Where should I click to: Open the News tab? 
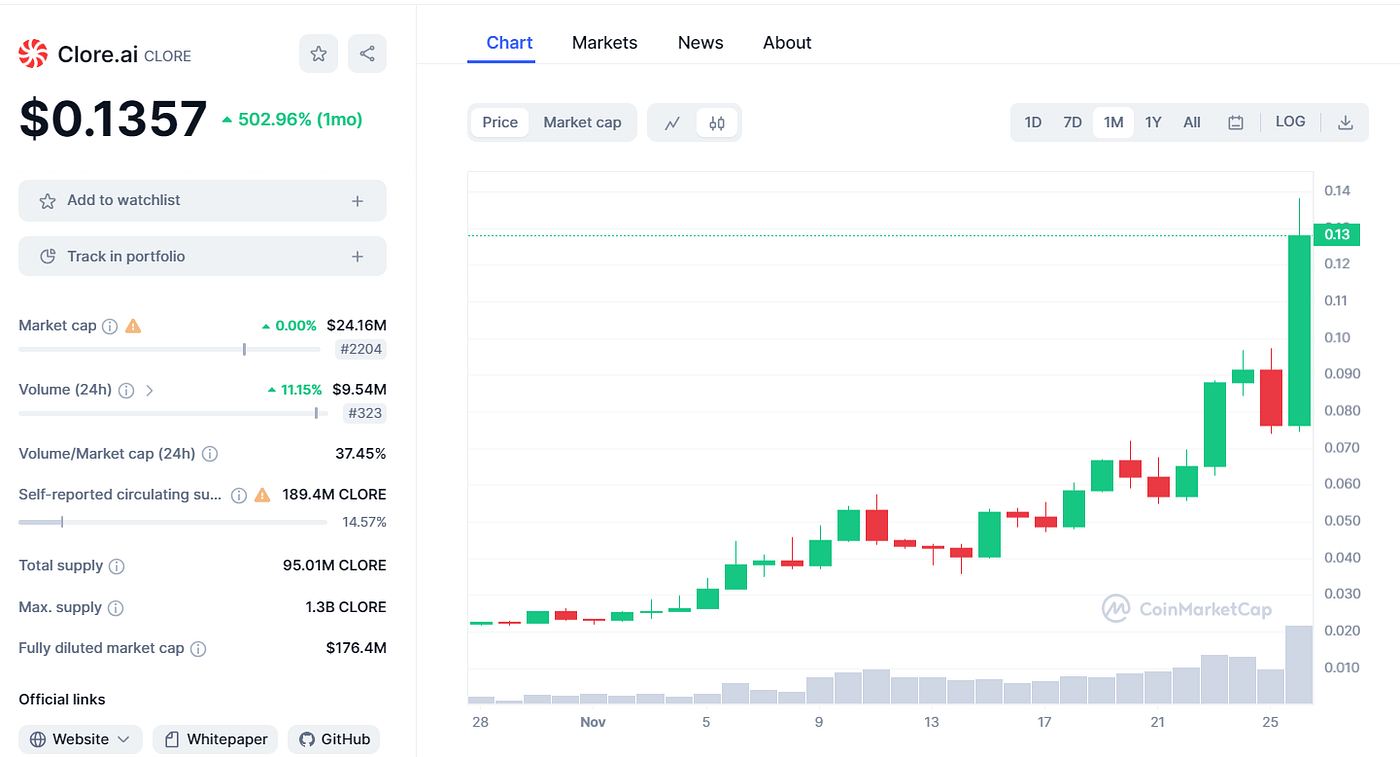tap(700, 42)
